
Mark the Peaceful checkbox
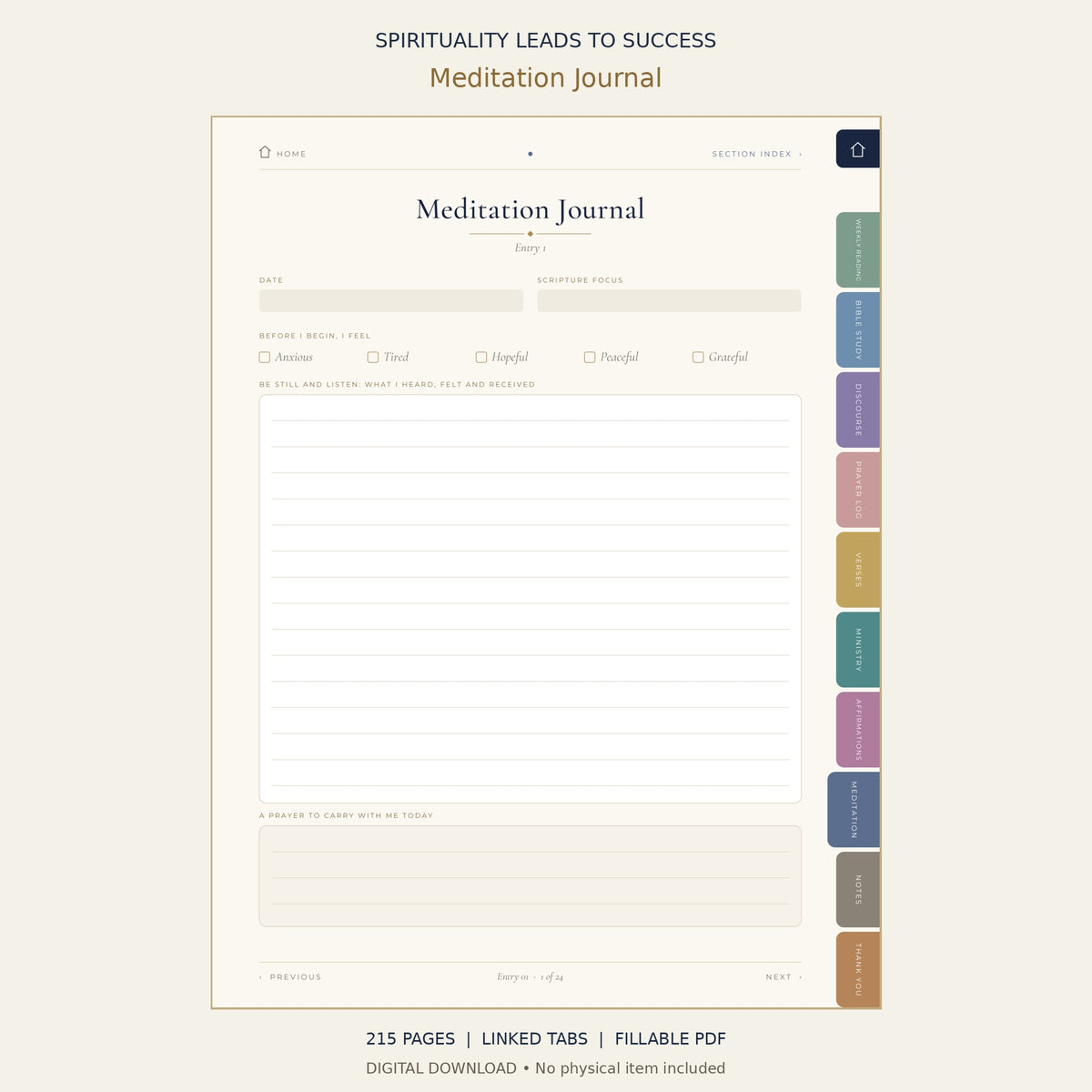coord(590,358)
